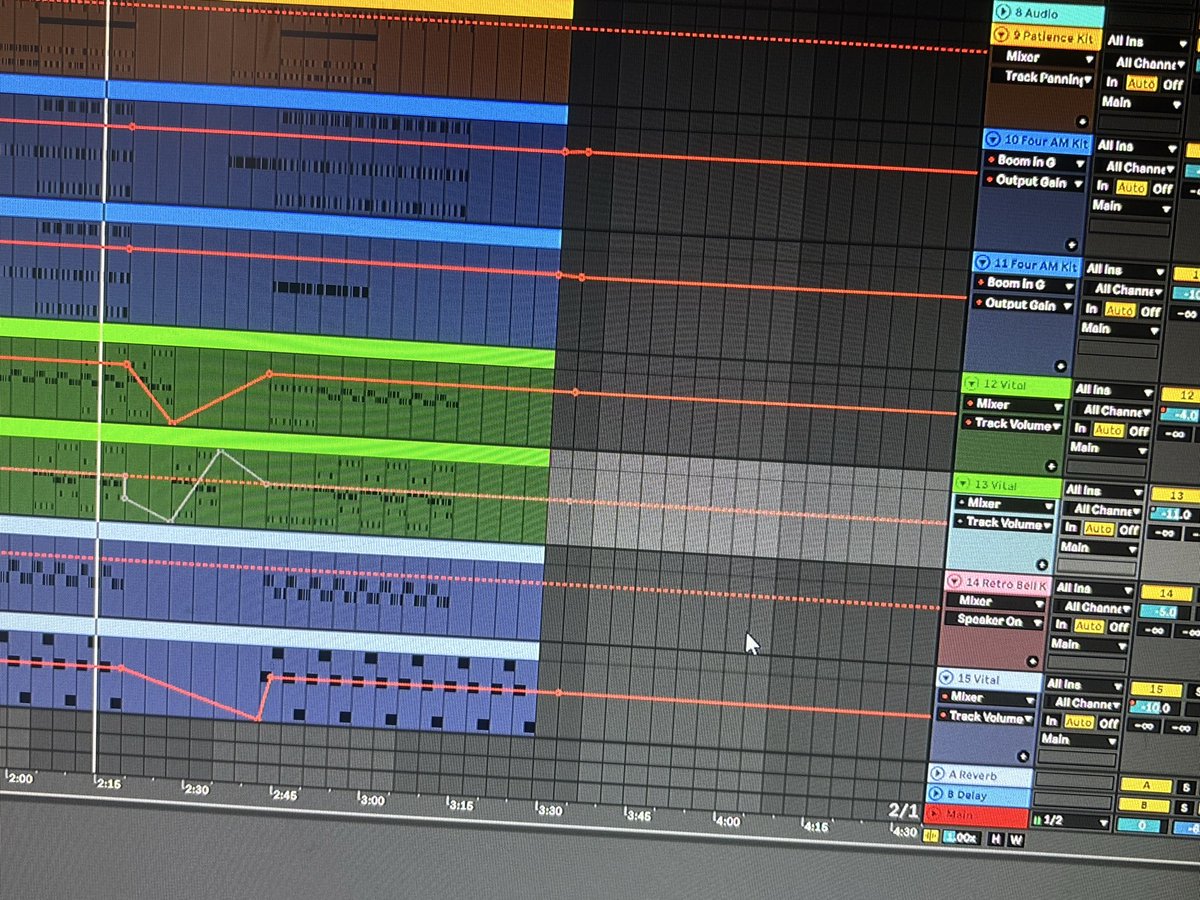Viewport: 1200px width, 900px height.
Task: Open Track Volume dropdown on 13 Vital
Action: click(1004, 522)
